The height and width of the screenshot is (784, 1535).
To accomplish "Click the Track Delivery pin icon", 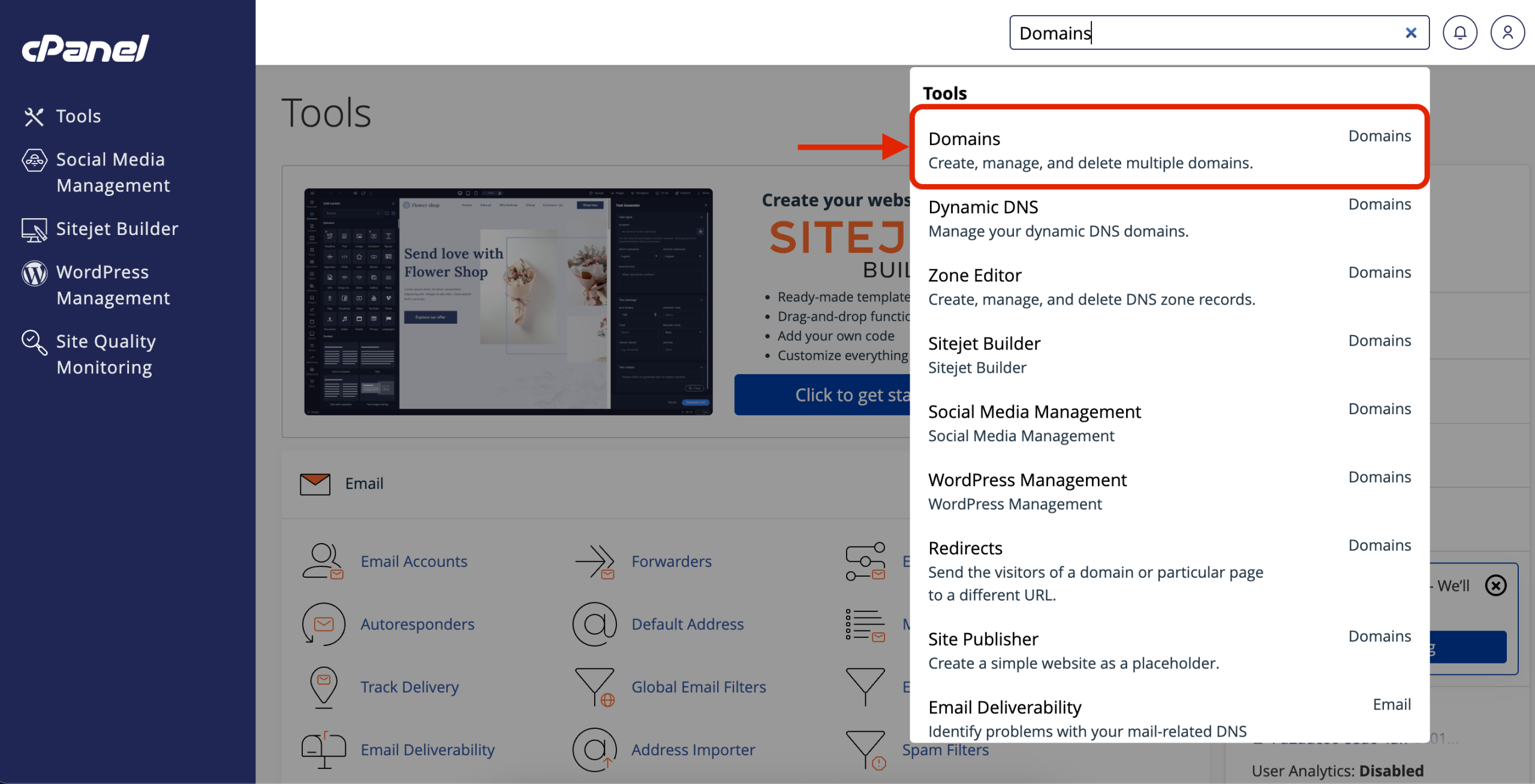I will click(x=324, y=687).
